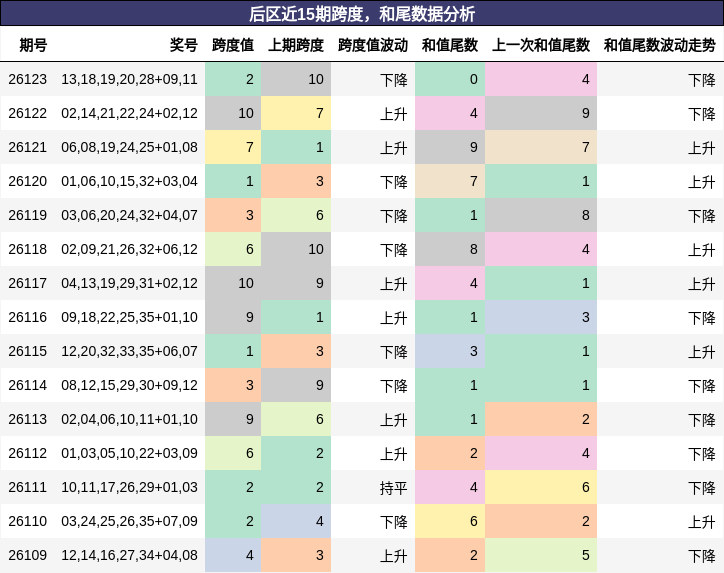This screenshot has height=573, width=724.
Task: Click 和值尾数 cell 6 in row 26110
Action: tap(450, 521)
